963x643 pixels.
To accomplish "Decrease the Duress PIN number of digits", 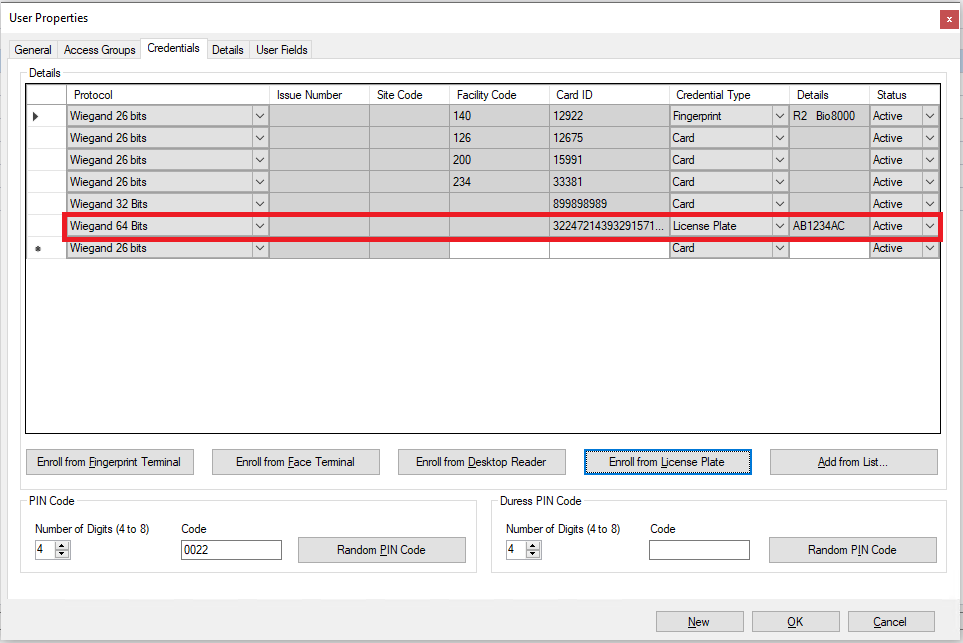I will point(532,554).
